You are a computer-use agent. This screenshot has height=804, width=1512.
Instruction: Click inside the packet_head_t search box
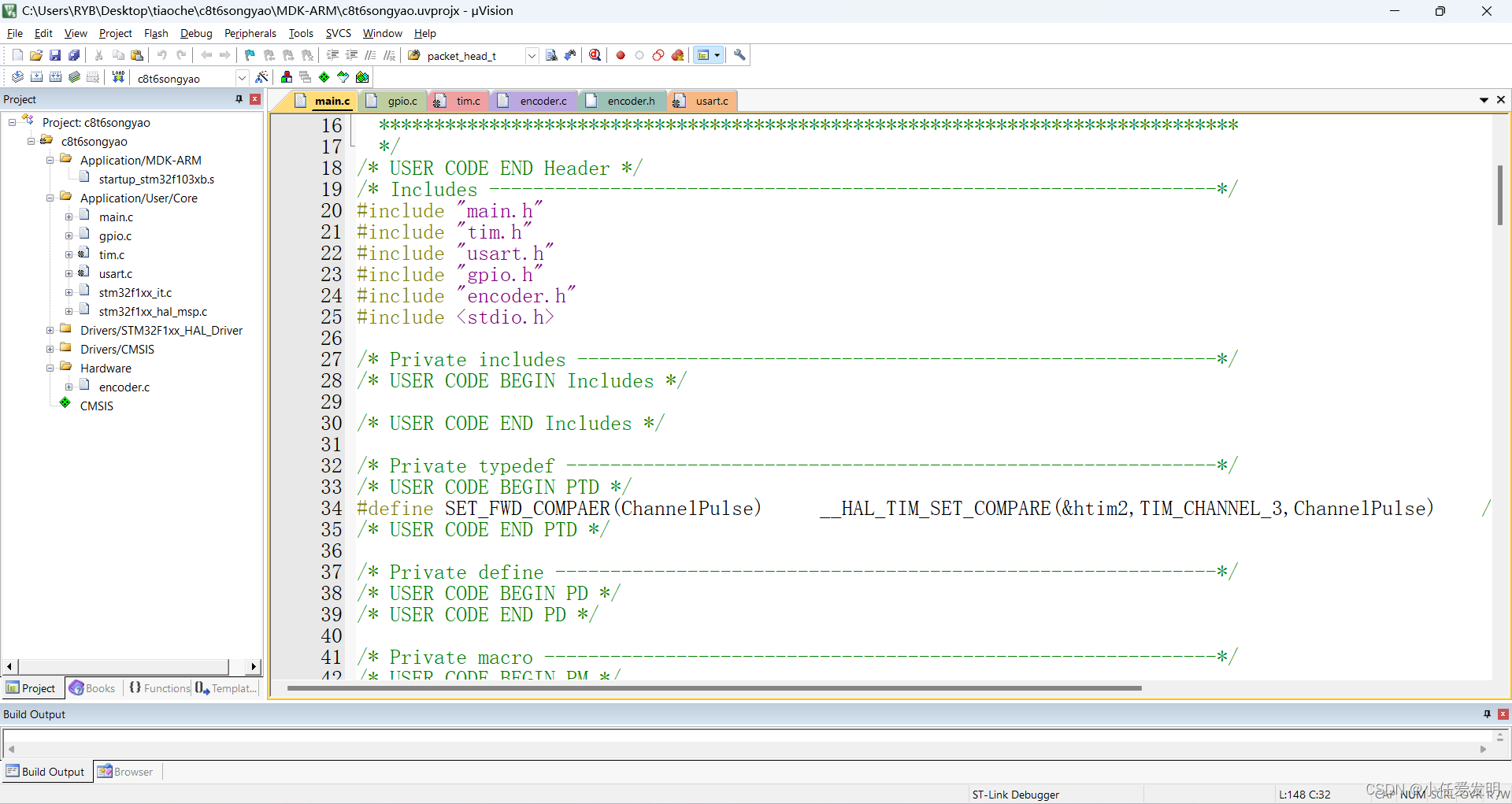(x=465, y=55)
